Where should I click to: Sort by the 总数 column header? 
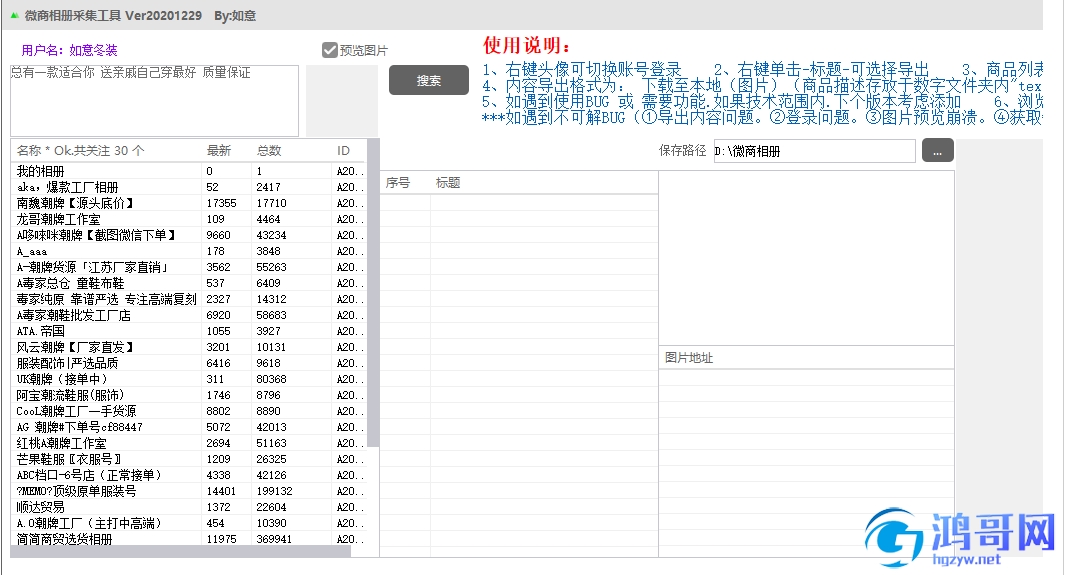click(291, 151)
